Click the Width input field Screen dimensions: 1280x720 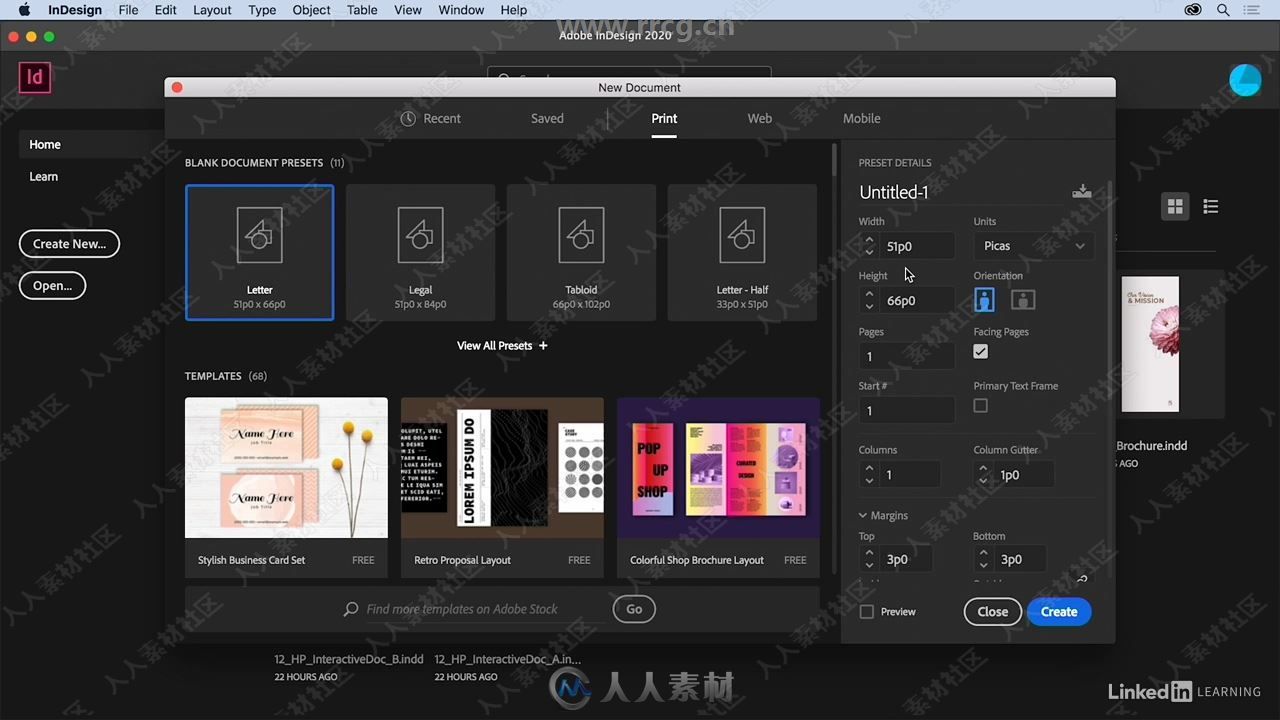pyautogui.click(x=917, y=246)
